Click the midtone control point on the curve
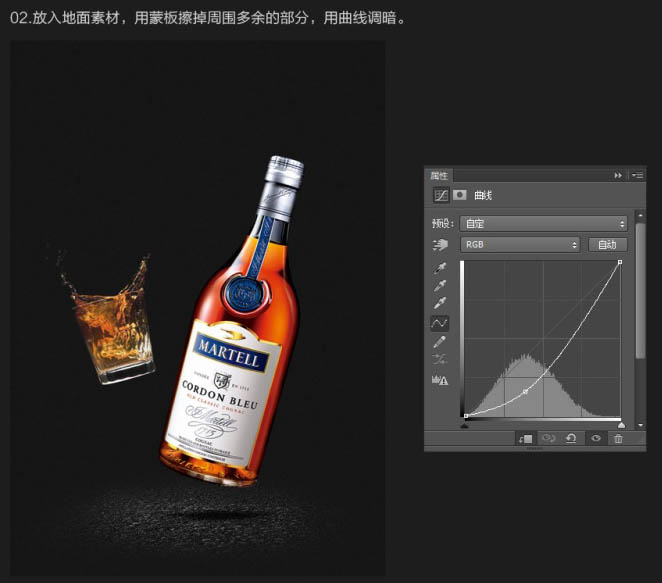Image resolution: width=662 pixels, height=583 pixels. pos(526,392)
